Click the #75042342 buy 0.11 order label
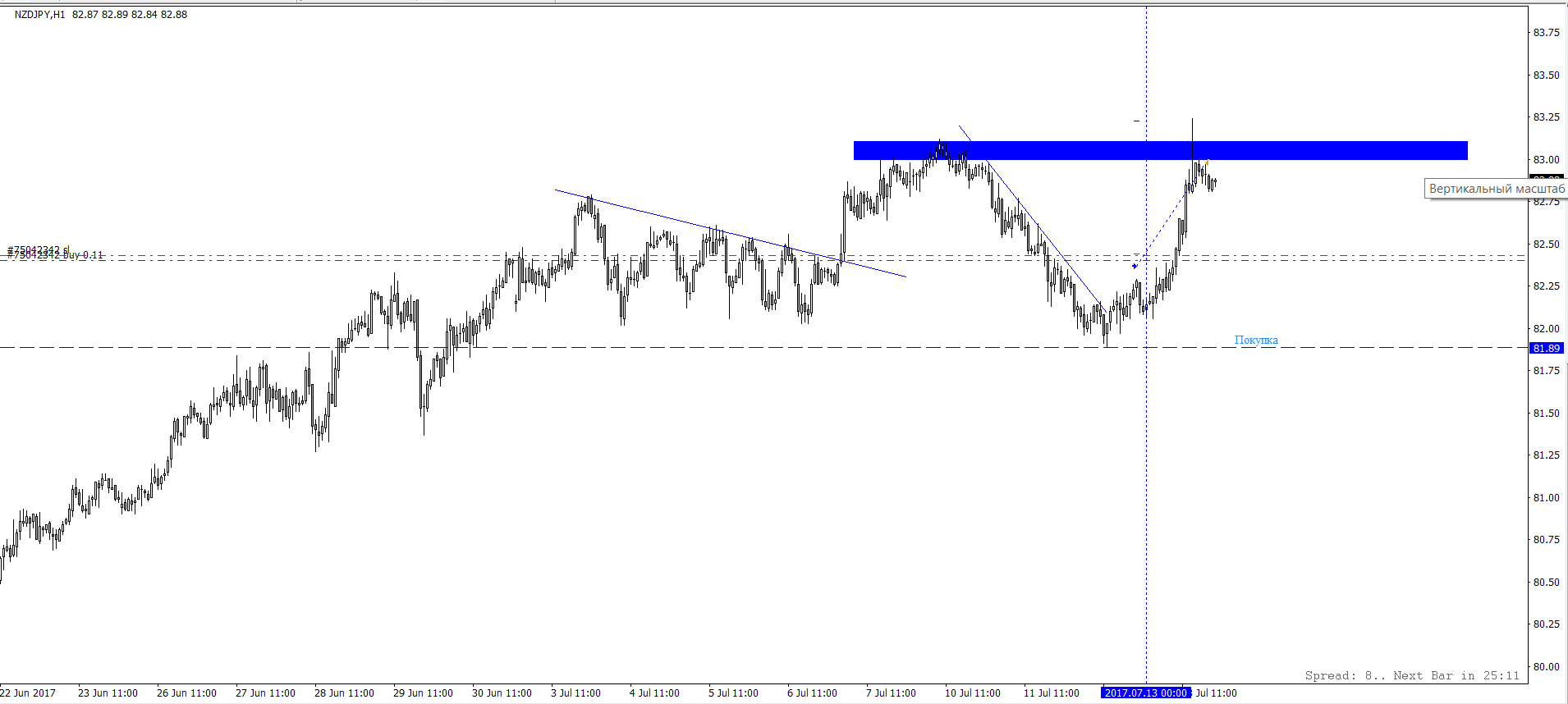 point(56,255)
